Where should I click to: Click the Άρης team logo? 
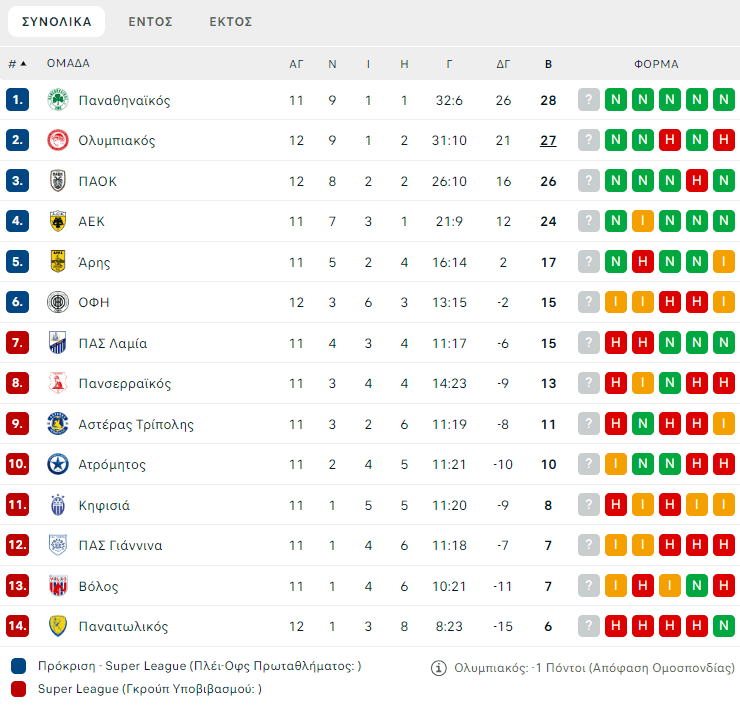point(57,262)
